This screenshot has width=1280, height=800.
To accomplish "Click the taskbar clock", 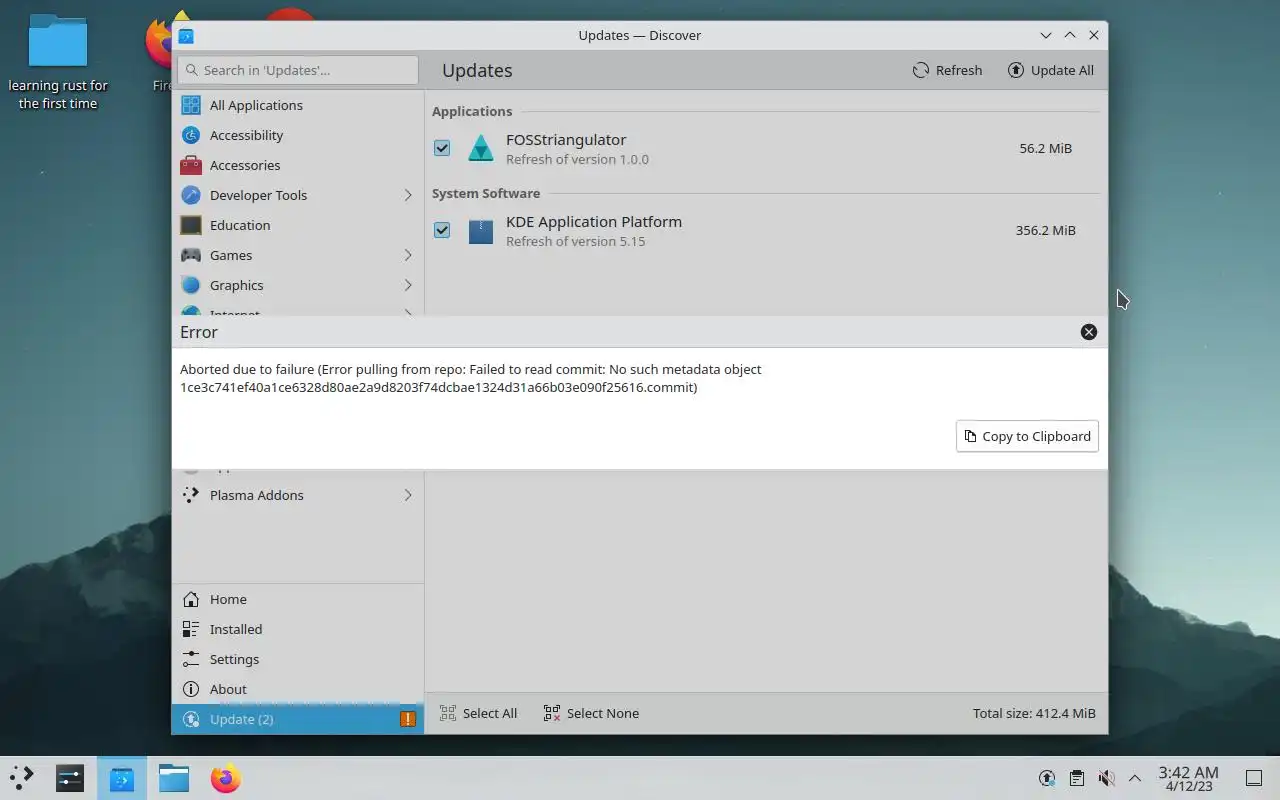I will tap(1188, 778).
